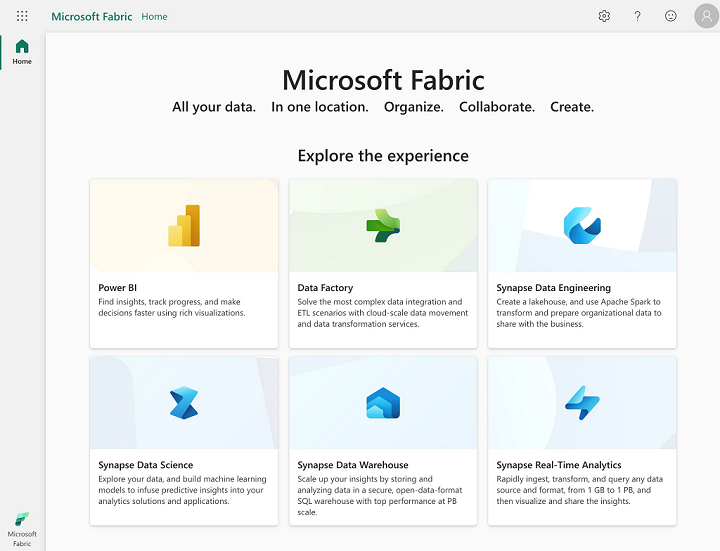Screen dimensions: 720x551
Task: Open the Synapse Data Warehouse card title
Action: point(353,465)
